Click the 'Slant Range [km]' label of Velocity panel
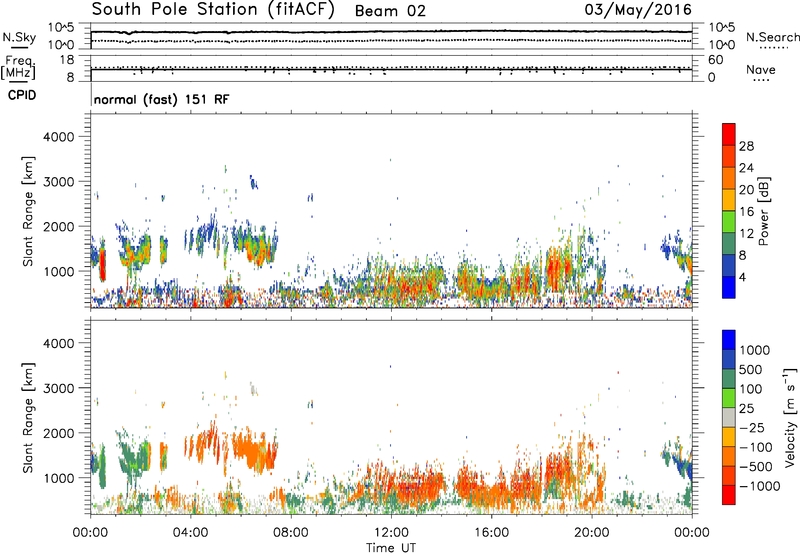Image resolution: width=800 pixels, height=554 pixels. point(28,417)
